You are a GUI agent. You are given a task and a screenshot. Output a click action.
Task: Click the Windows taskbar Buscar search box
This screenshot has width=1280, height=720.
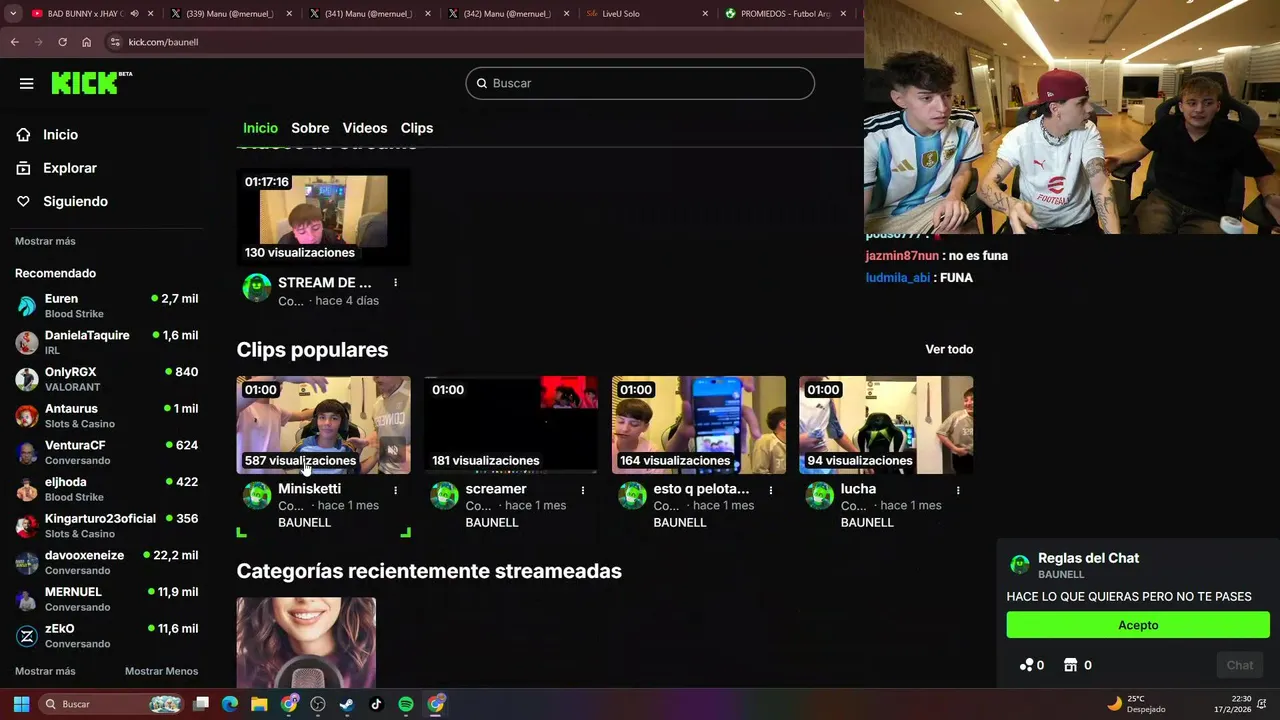coord(111,704)
